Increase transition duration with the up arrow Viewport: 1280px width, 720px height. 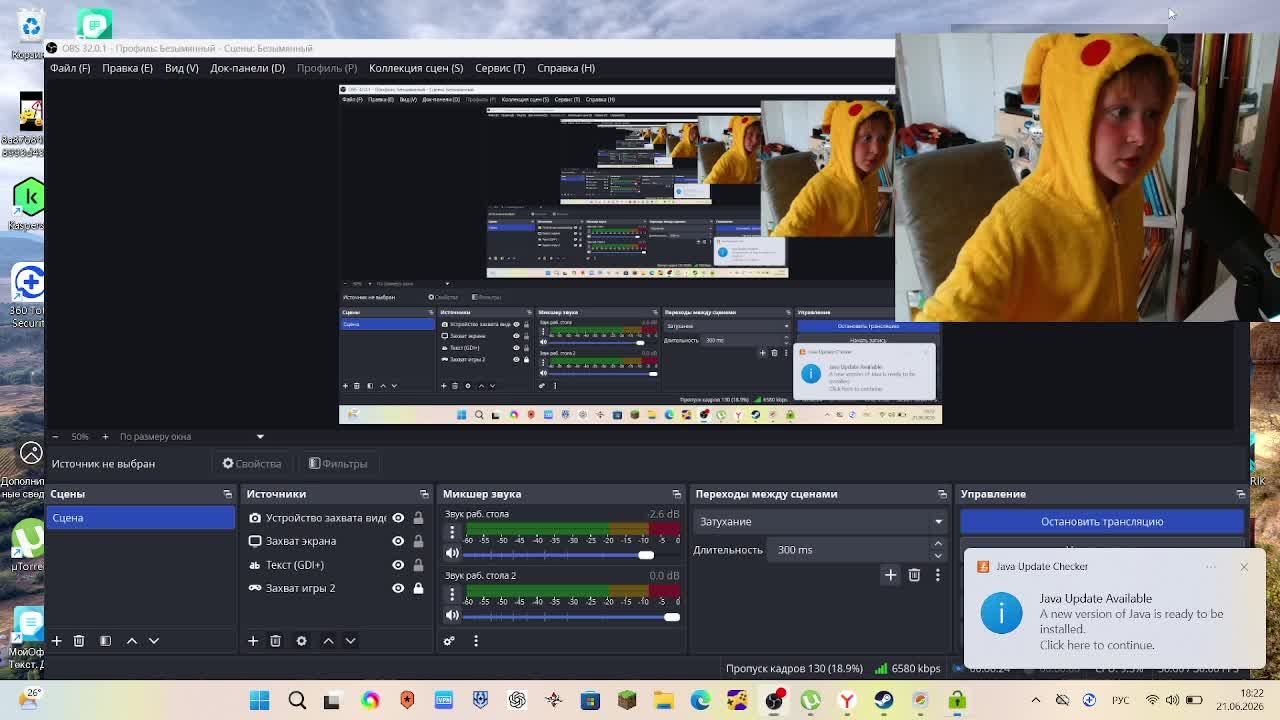(938, 544)
